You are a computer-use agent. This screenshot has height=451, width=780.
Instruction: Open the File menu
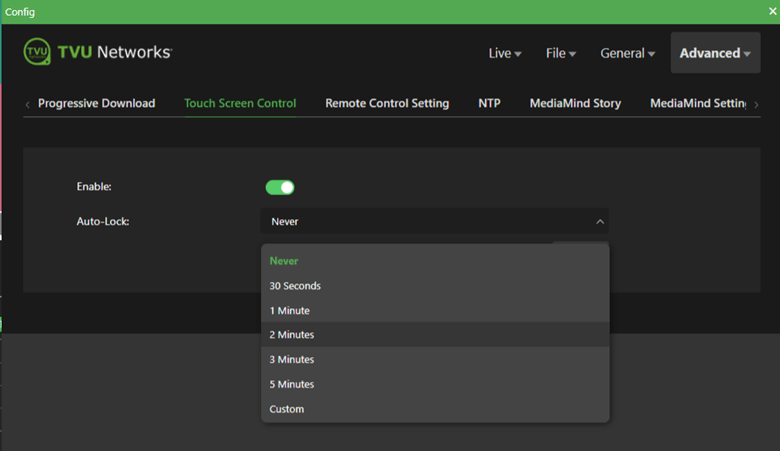(561, 53)
